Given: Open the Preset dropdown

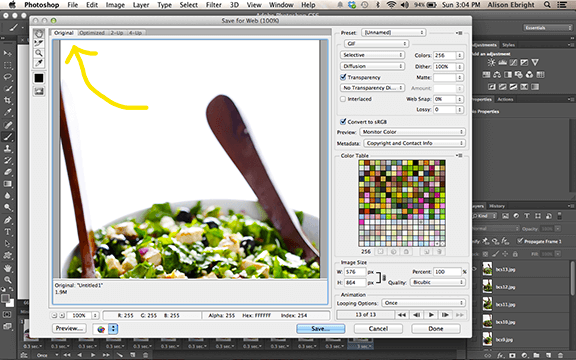Looking at the screenshot, I should [393, 33].
